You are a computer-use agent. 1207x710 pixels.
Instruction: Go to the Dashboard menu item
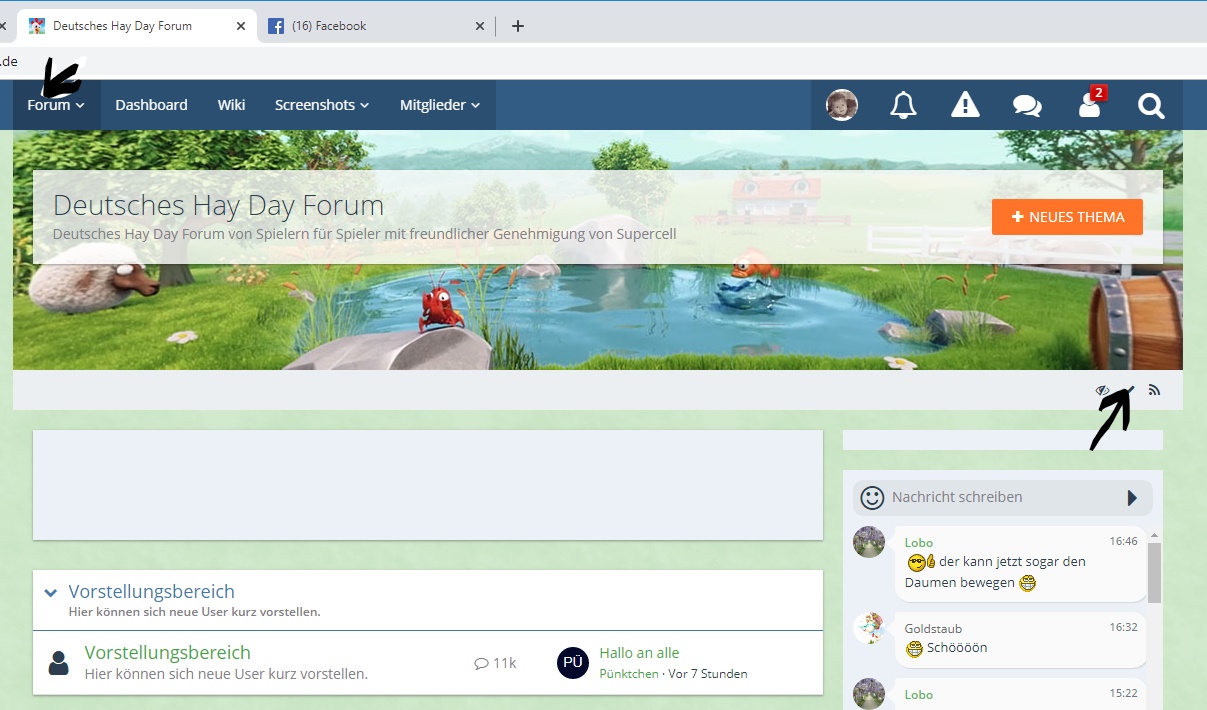151,105
